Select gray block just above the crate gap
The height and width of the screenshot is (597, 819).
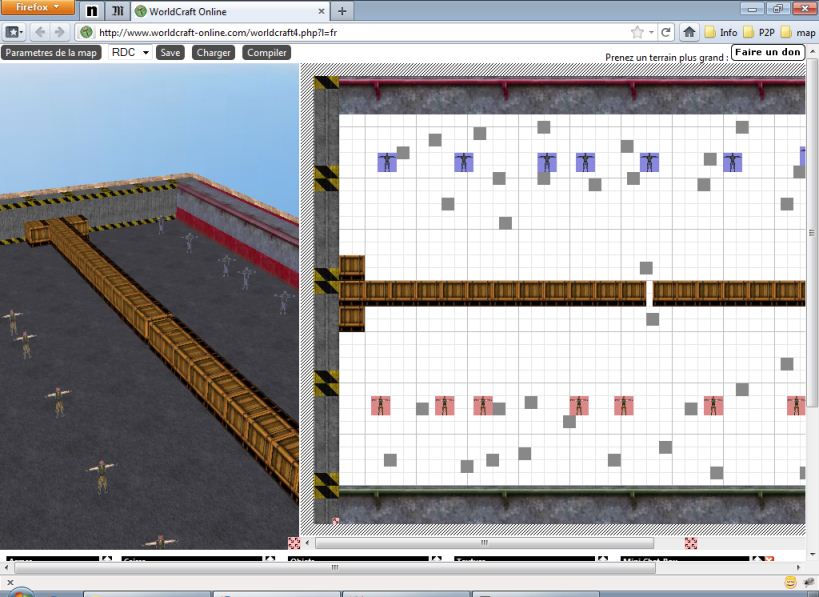tap(646, 268)
